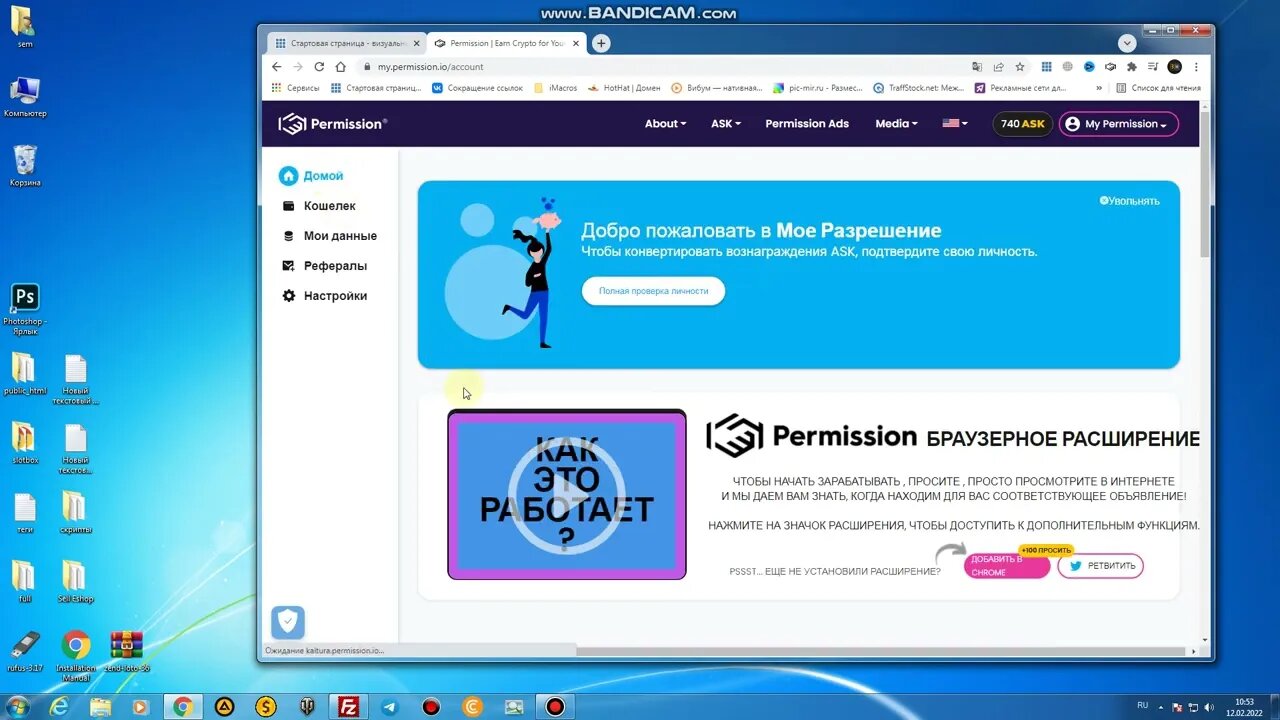The width and height of the screenshot is (1280, 720).
Task: Open the Рефералы section
Action: pyautogui.click(x=324, y=266)
